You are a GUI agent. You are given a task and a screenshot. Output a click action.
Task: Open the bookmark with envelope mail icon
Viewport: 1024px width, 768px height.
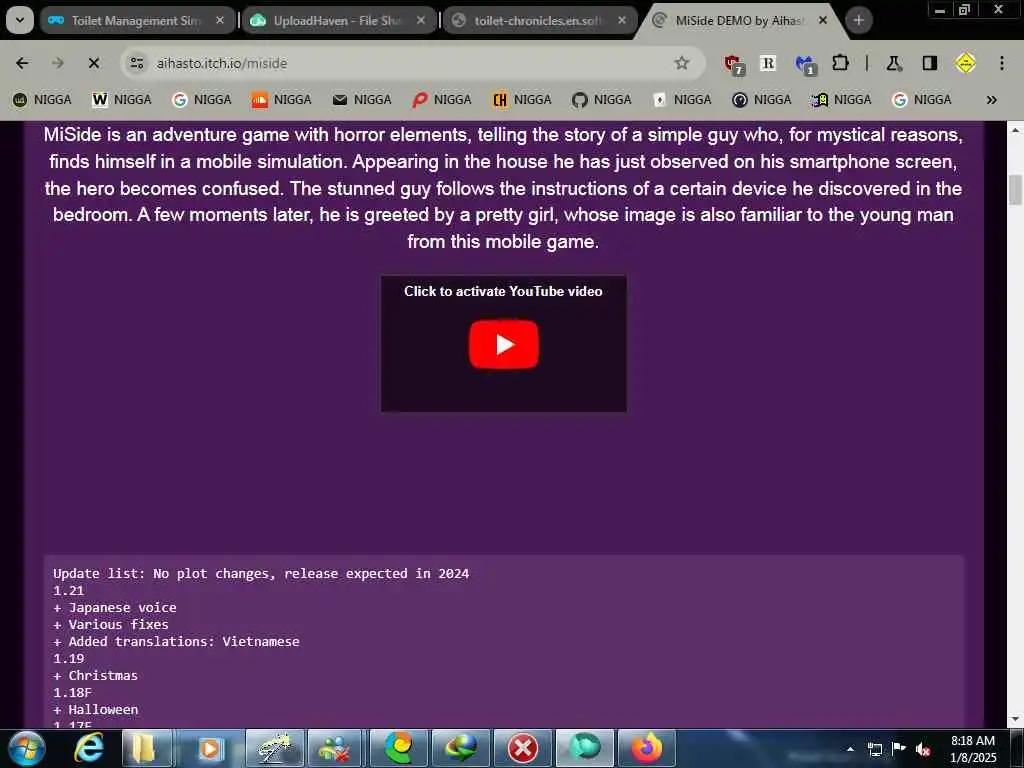[x=362, y=100]
